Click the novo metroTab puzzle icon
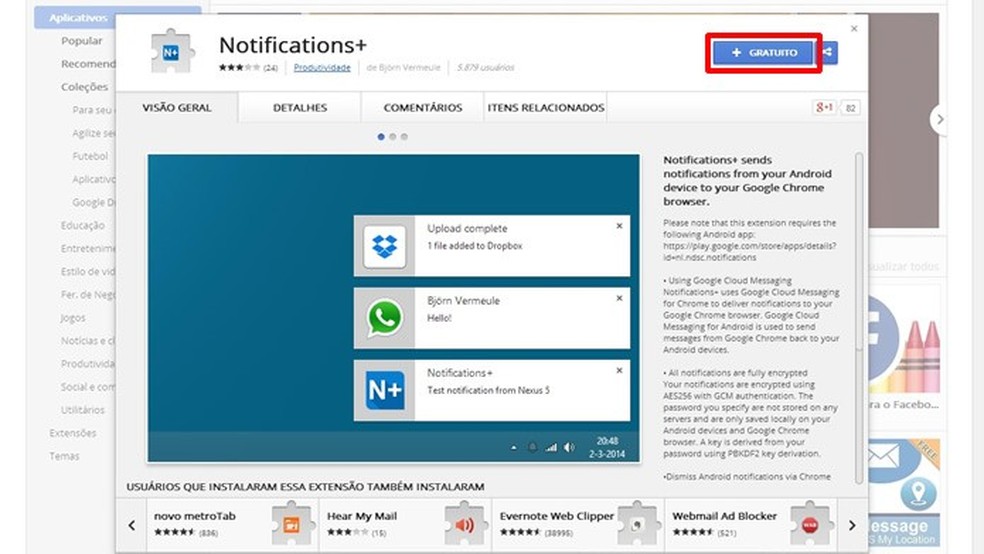984x554 pixels. (292, 523)
